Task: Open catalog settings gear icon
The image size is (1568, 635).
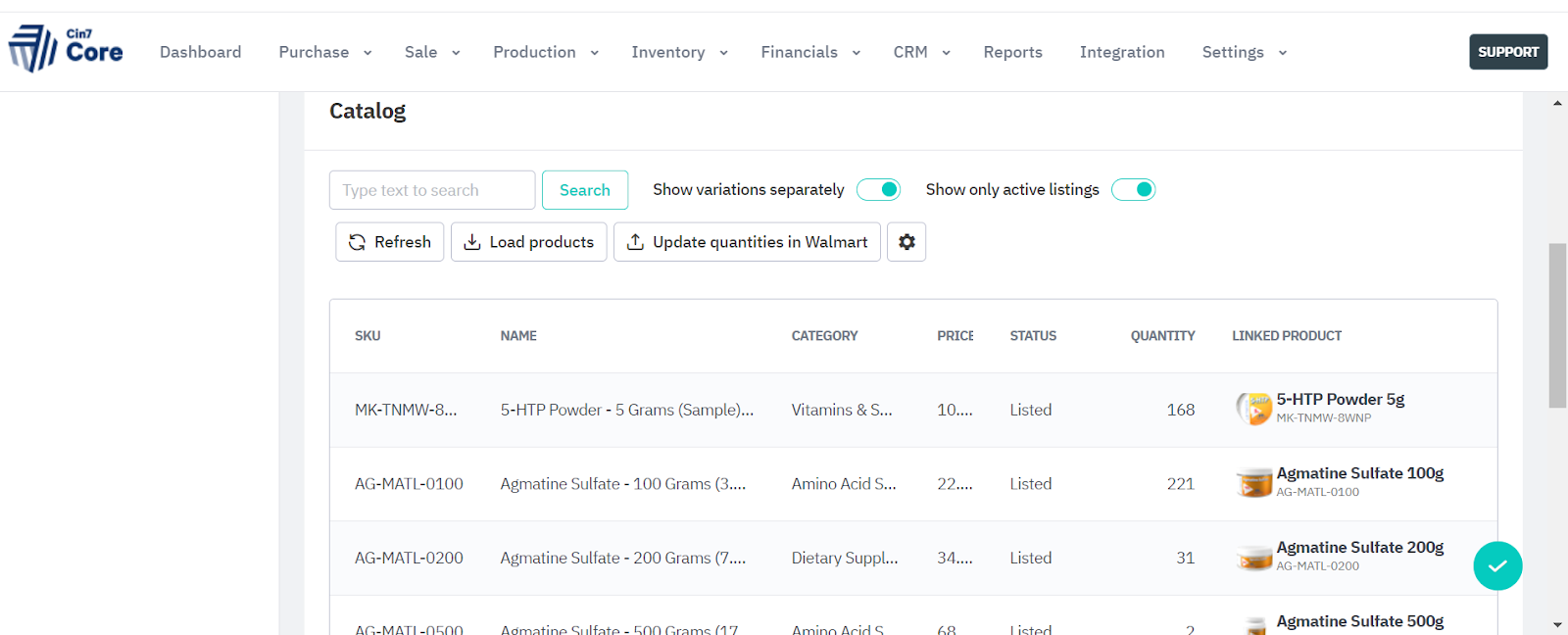Action: [906, 242]
